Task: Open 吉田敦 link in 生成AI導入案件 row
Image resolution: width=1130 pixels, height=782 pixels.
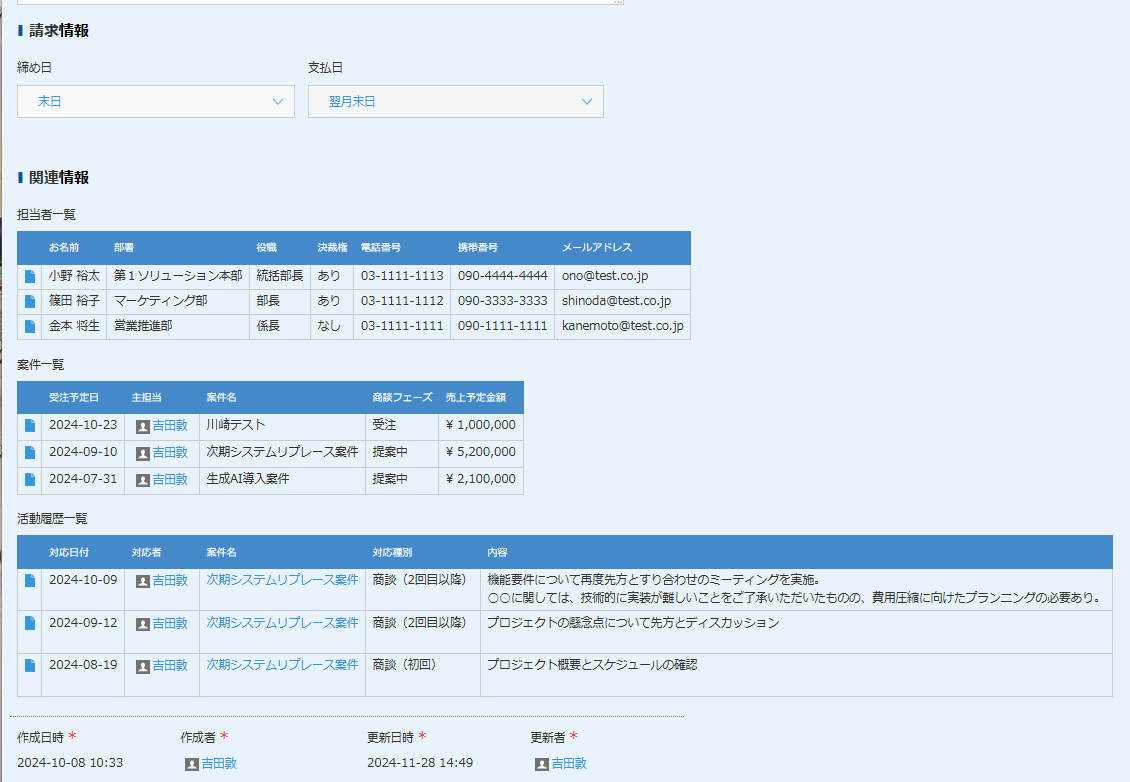Action: click(170, 479)
